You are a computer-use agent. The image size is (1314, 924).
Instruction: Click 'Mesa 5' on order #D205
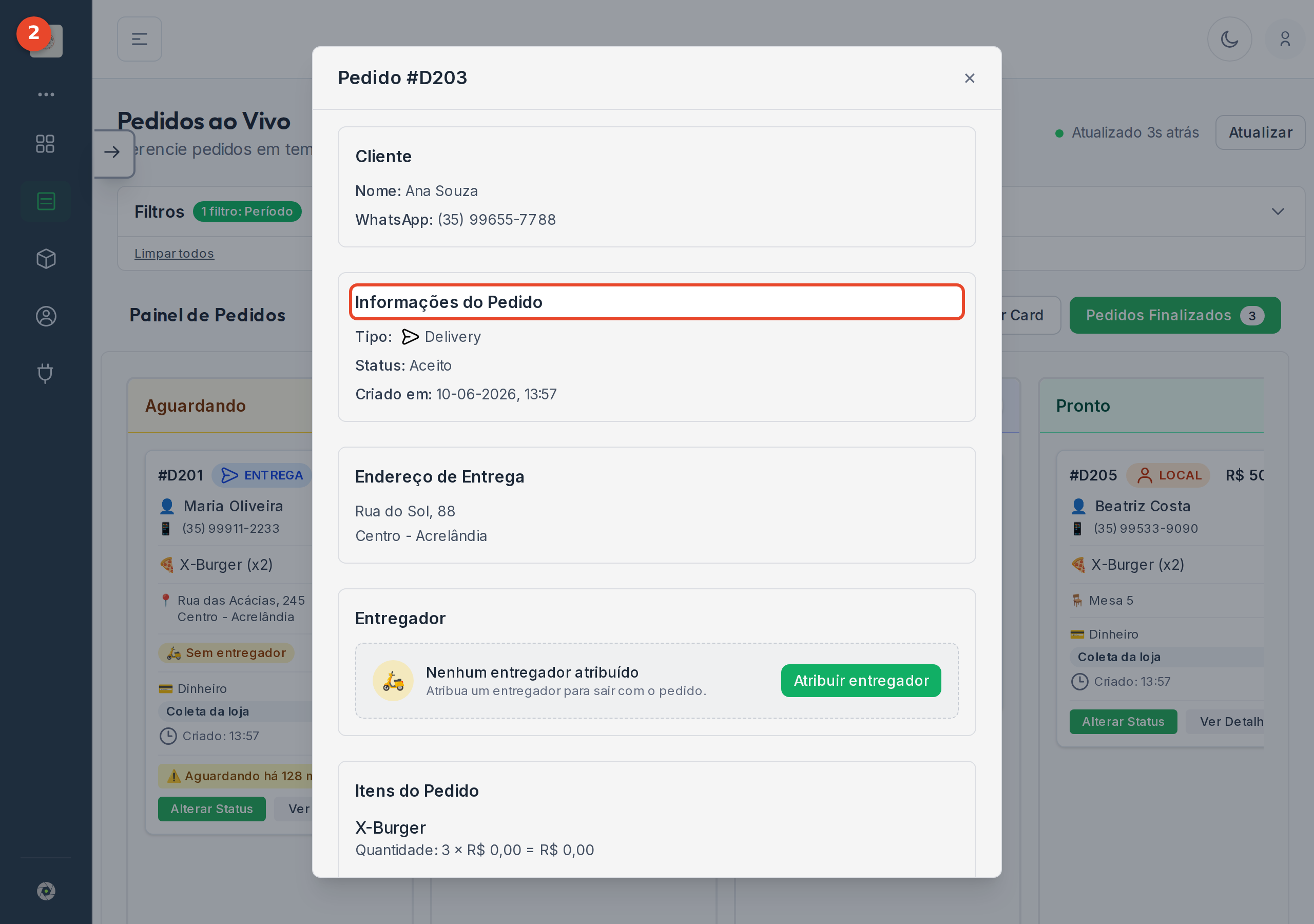pyautogui.click(x=1111, y=600)
